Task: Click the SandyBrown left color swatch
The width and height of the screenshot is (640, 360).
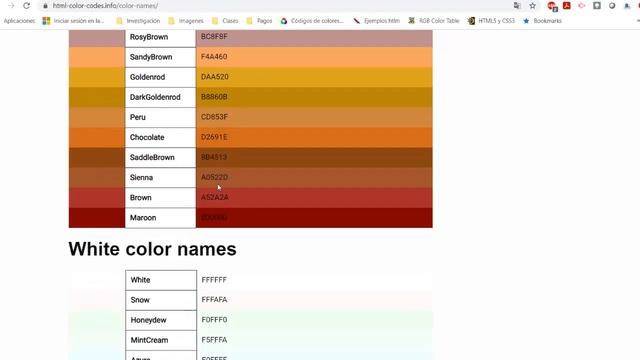Action: pos(97,57)
